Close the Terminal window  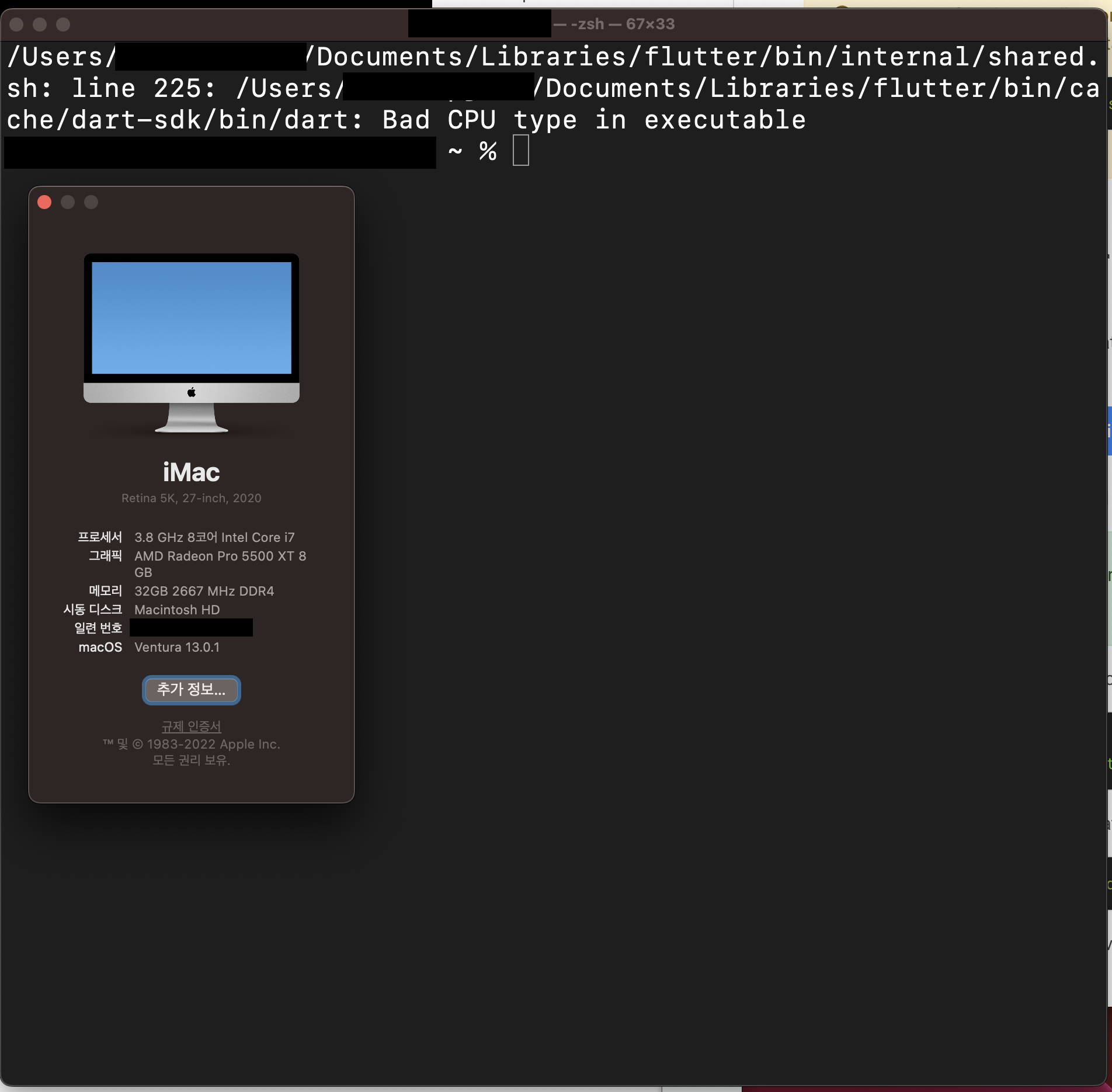16,25
